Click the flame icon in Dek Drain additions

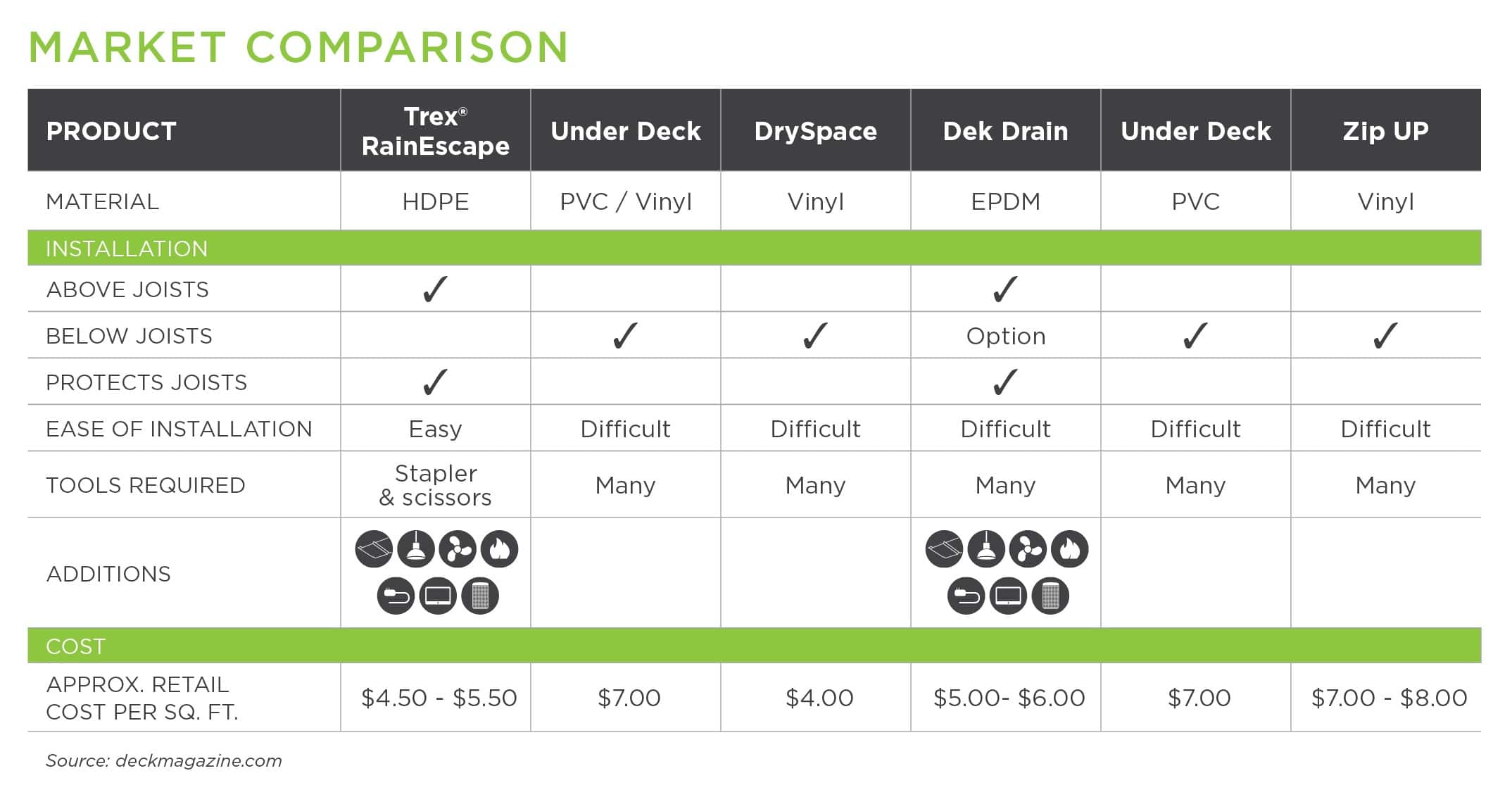(1070, 549)
